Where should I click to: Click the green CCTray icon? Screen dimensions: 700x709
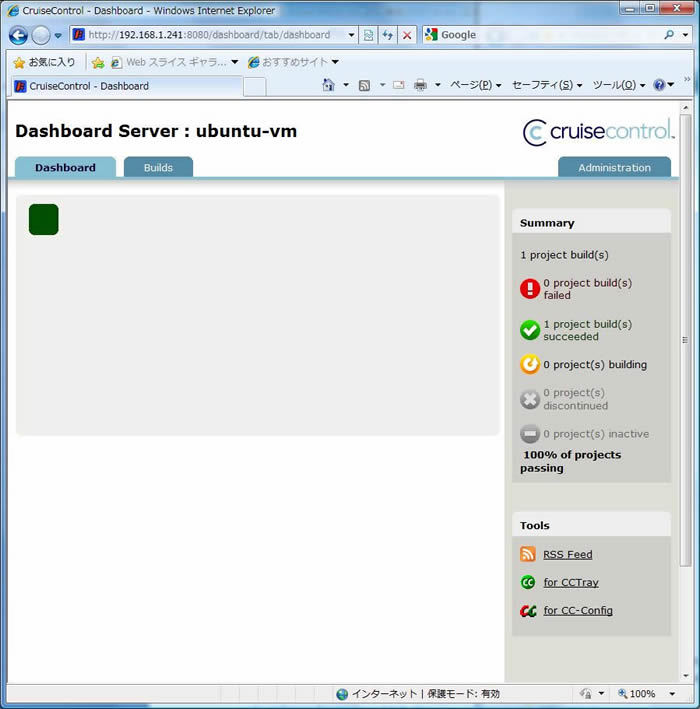528,582
